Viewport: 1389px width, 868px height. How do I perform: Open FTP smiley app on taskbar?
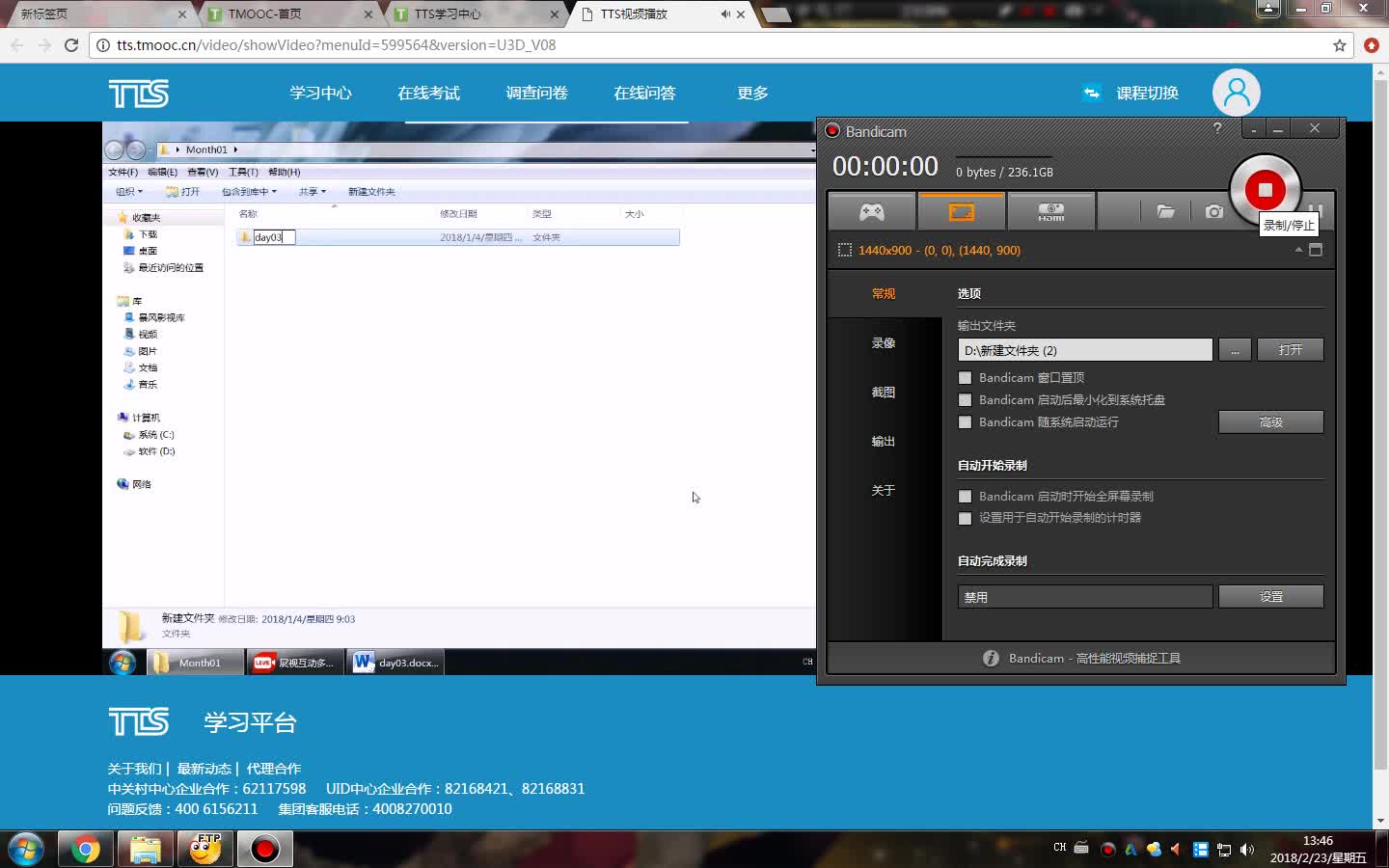(x=204, y=849)
